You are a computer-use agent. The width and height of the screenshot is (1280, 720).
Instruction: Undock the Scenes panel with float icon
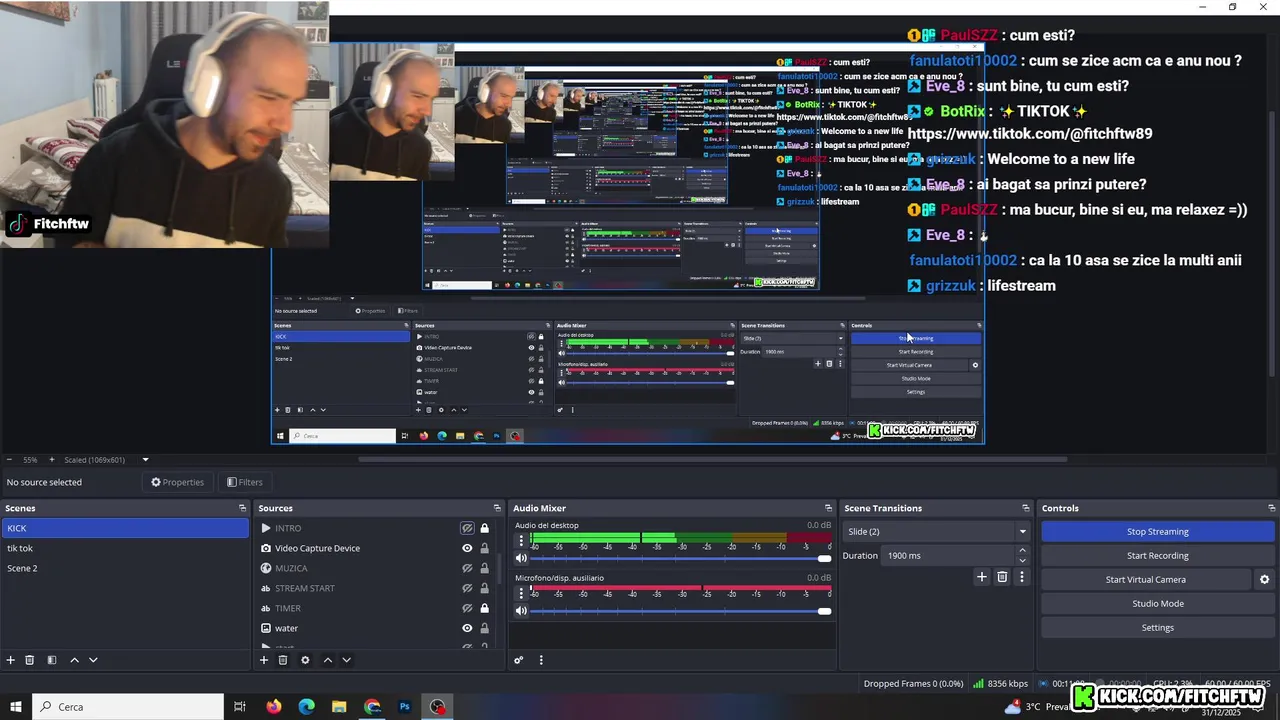242,508
